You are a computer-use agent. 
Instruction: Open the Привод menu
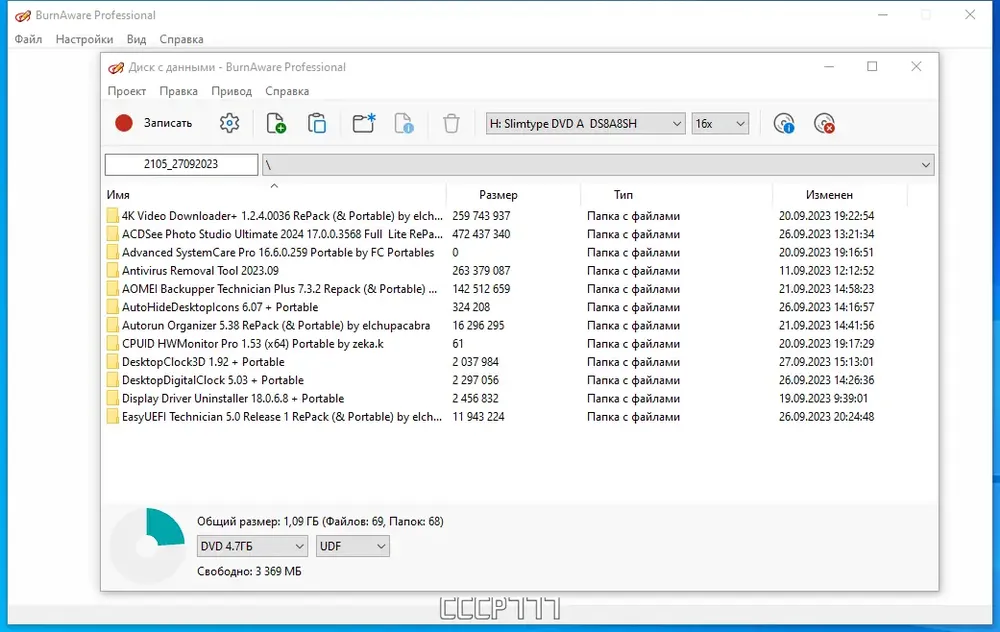[x=232, y=91]
